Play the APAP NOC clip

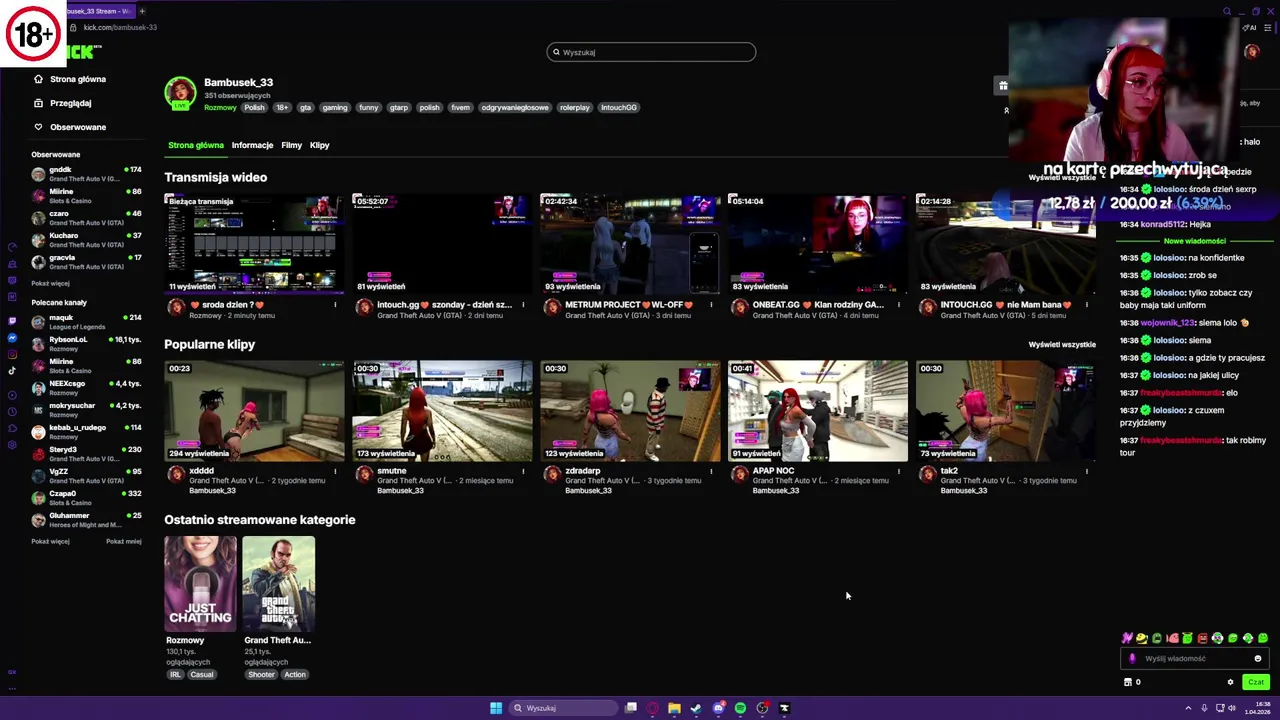tap(818, 411)
